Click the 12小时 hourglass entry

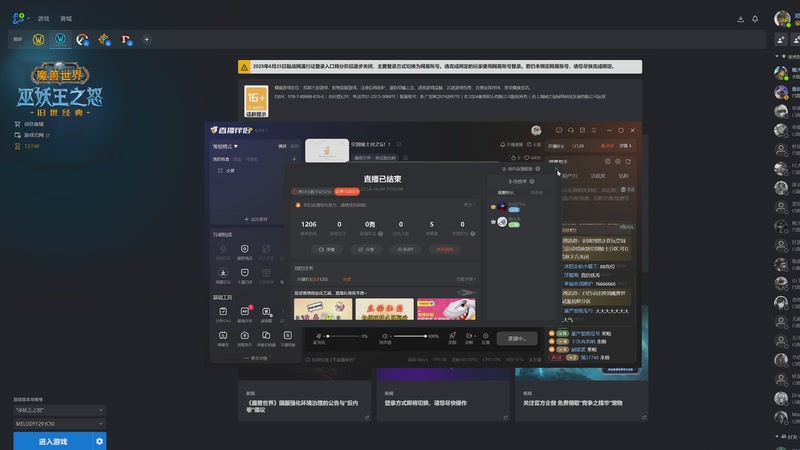(x=27, y=146)
